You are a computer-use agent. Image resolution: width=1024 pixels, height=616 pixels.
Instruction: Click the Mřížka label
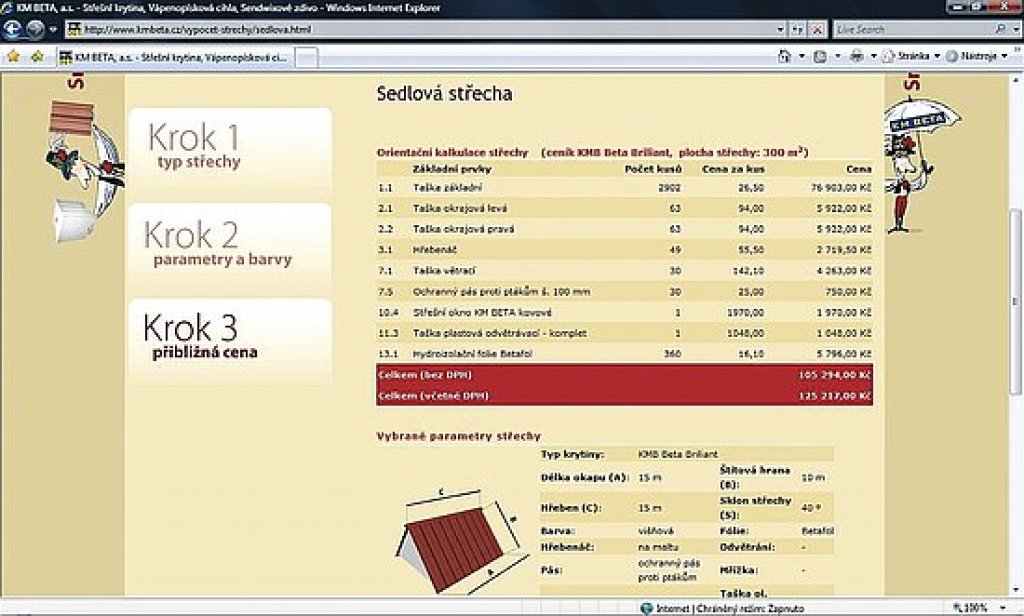click(739, 570)
